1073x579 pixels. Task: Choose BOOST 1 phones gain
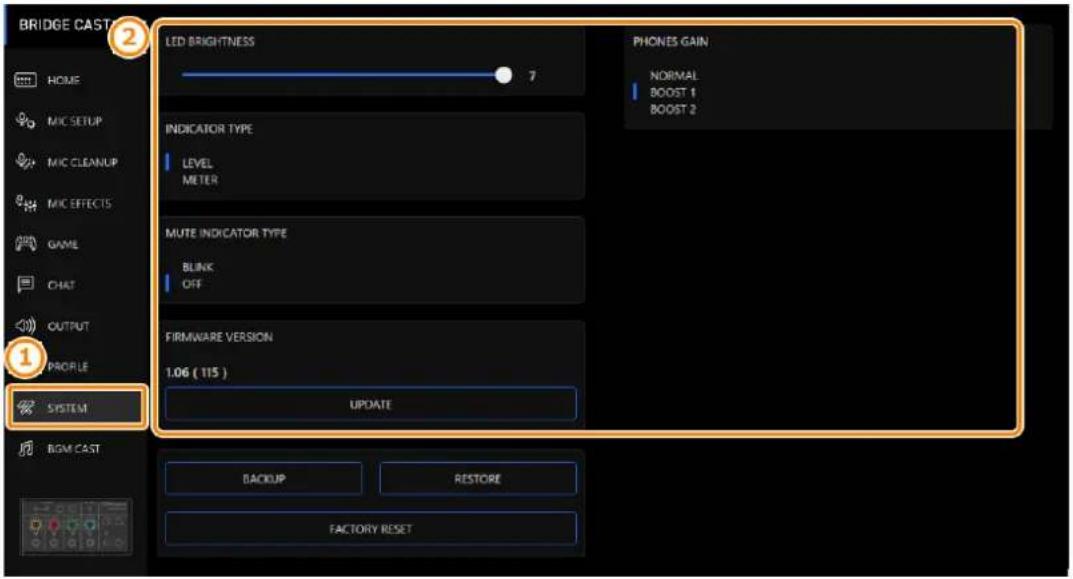pyautogui.click(x=673, y=92)
